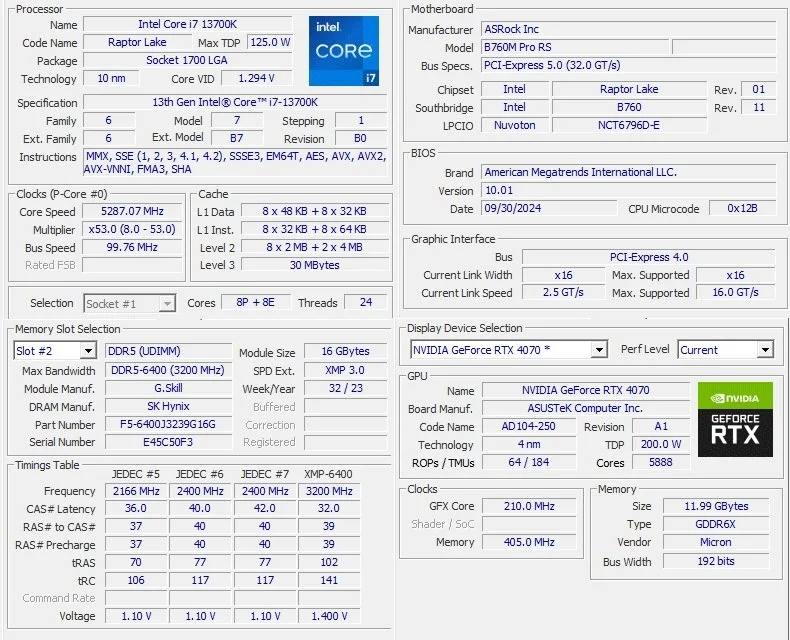
Task: Click the XMP-6400 tRC value 141
Action: (x=329, y=581)
